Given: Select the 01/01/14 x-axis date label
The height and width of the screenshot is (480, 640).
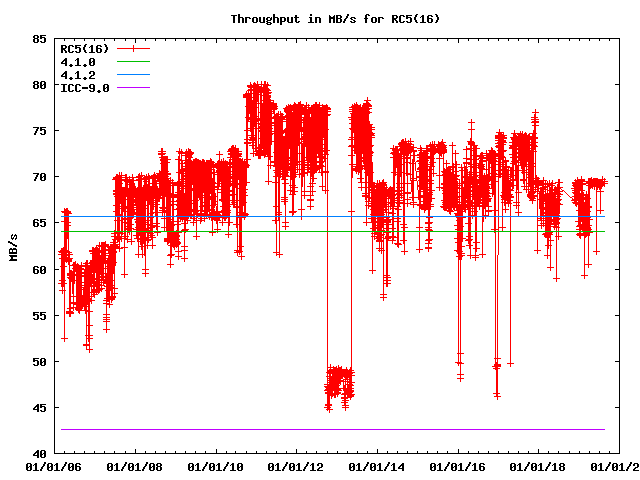Looking at the screenshot, I should click(377, 466).
